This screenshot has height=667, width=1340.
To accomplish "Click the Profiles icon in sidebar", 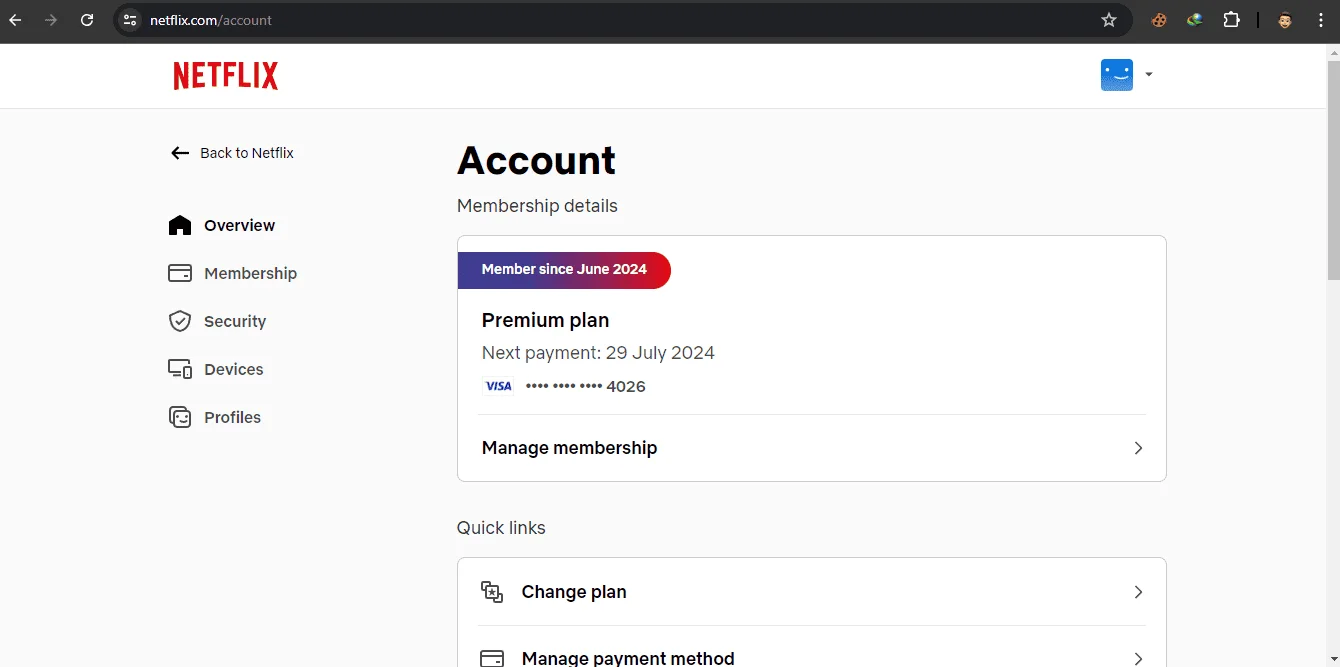I will coord(180,417).
